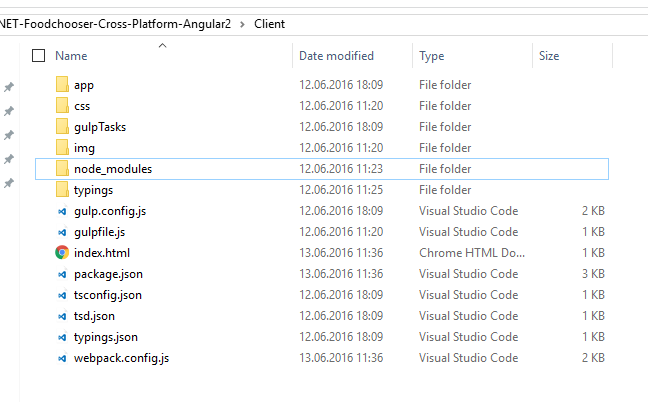Screen dimensions: 648x402
Task: Select the tsd.json file name
Action: click(x=94, y=316)
